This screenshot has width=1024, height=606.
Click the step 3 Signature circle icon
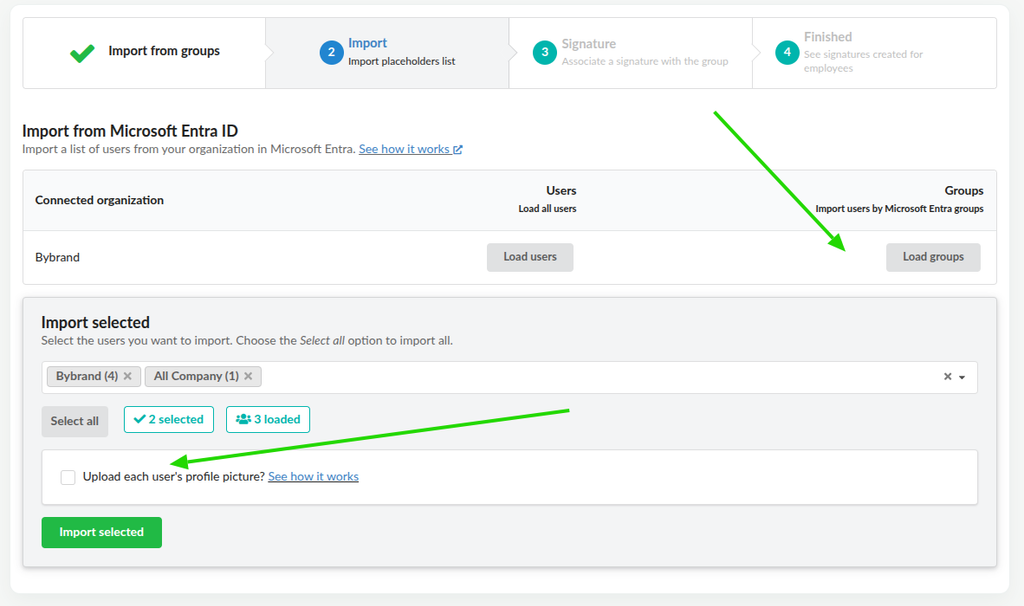pyautogui.click(x=545, y=52)
